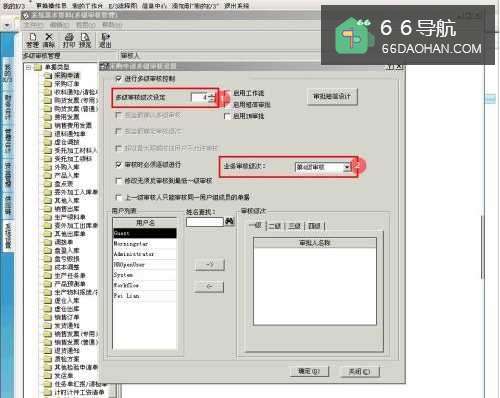Select the 费用发票 folder in tree
This screenshot has height=398, width=500.
click(x=67, y=117)
